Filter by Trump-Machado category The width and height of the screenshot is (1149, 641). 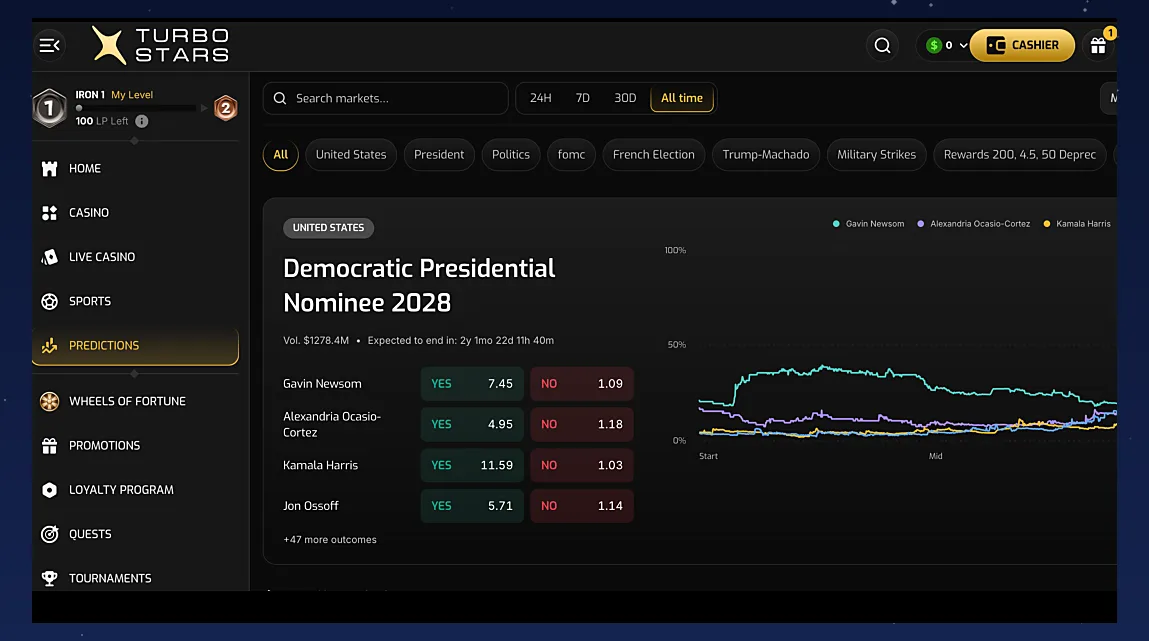(x=766, y=155)
